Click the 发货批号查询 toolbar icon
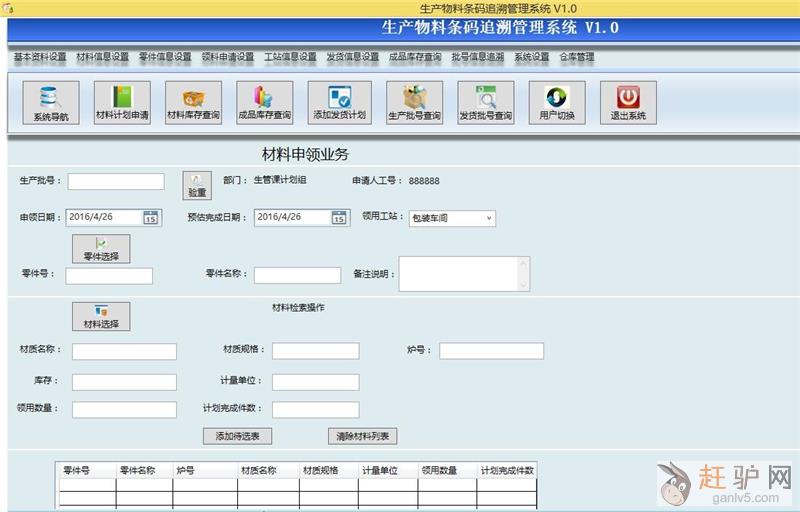Image resolution: width=800 pixels, height=512 pixels. tap(485, 103)
